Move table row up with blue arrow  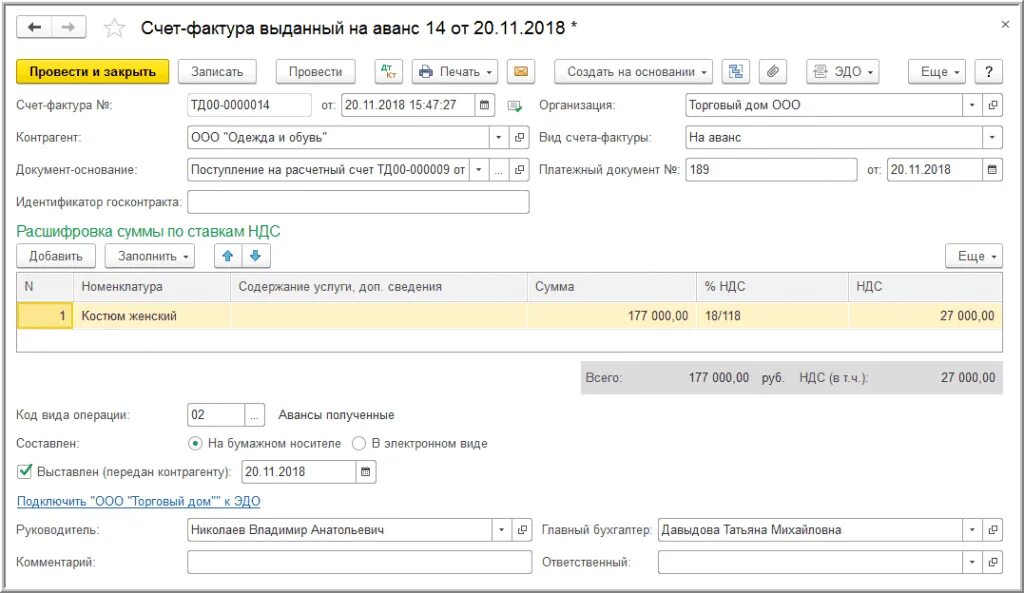coord(228,256)
